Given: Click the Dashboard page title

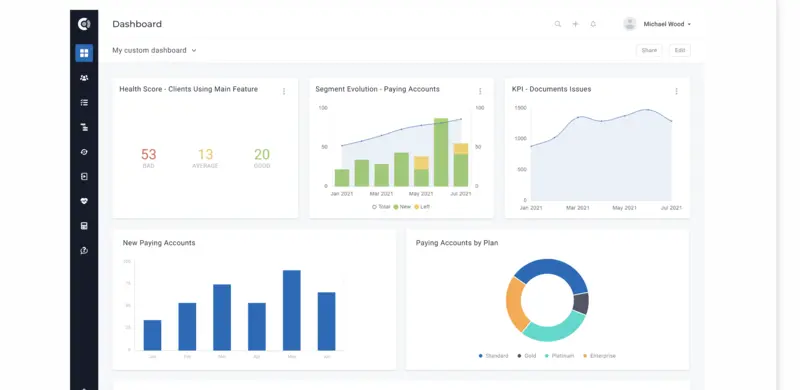Looking at the screenshot, I should 137,24.
